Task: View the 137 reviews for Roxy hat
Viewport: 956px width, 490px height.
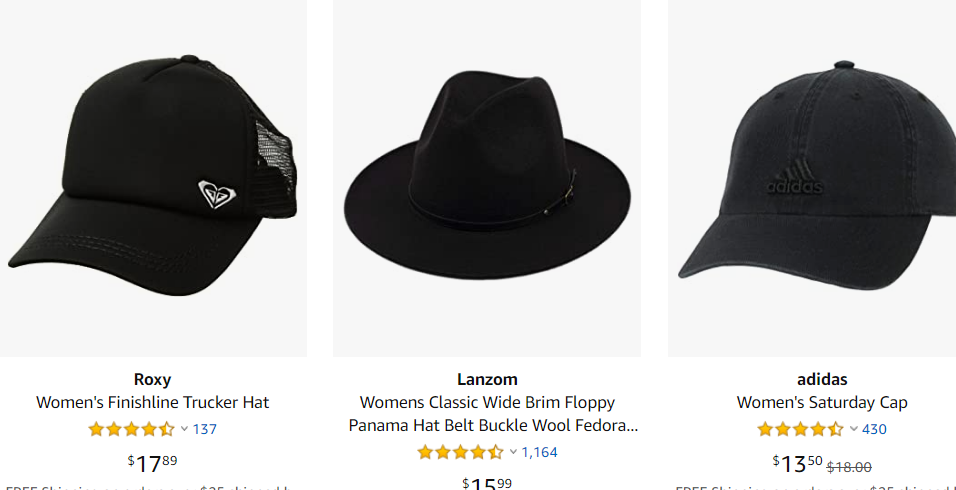Action: point(205,429)
